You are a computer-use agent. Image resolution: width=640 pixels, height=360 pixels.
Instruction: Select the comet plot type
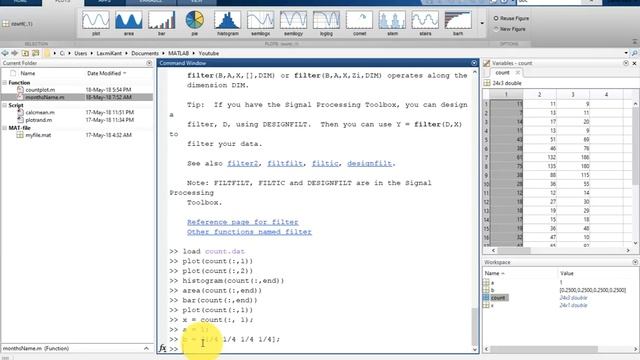pyautogui.click(x=359, y=23)
